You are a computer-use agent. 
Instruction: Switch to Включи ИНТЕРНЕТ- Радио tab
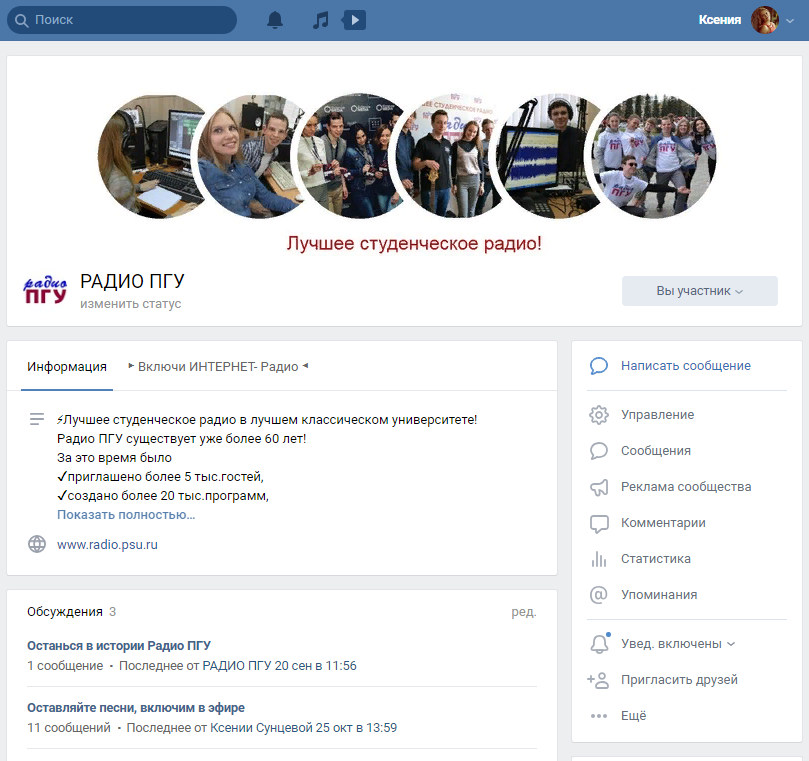(218, 367)
